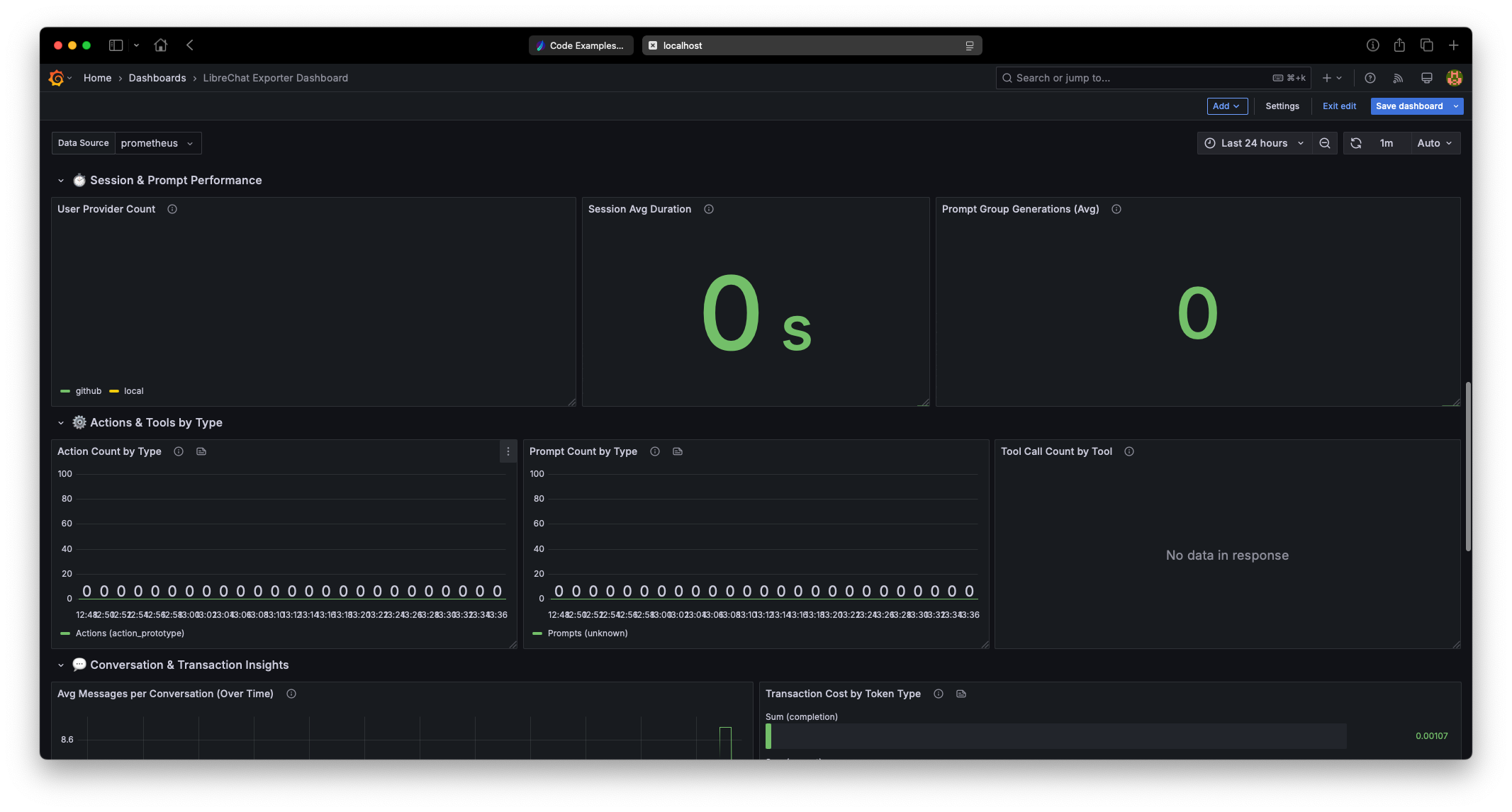The image size is (1512, 812).
Task: Toggle kiosk mode monitor icon
Action: 1426,78
